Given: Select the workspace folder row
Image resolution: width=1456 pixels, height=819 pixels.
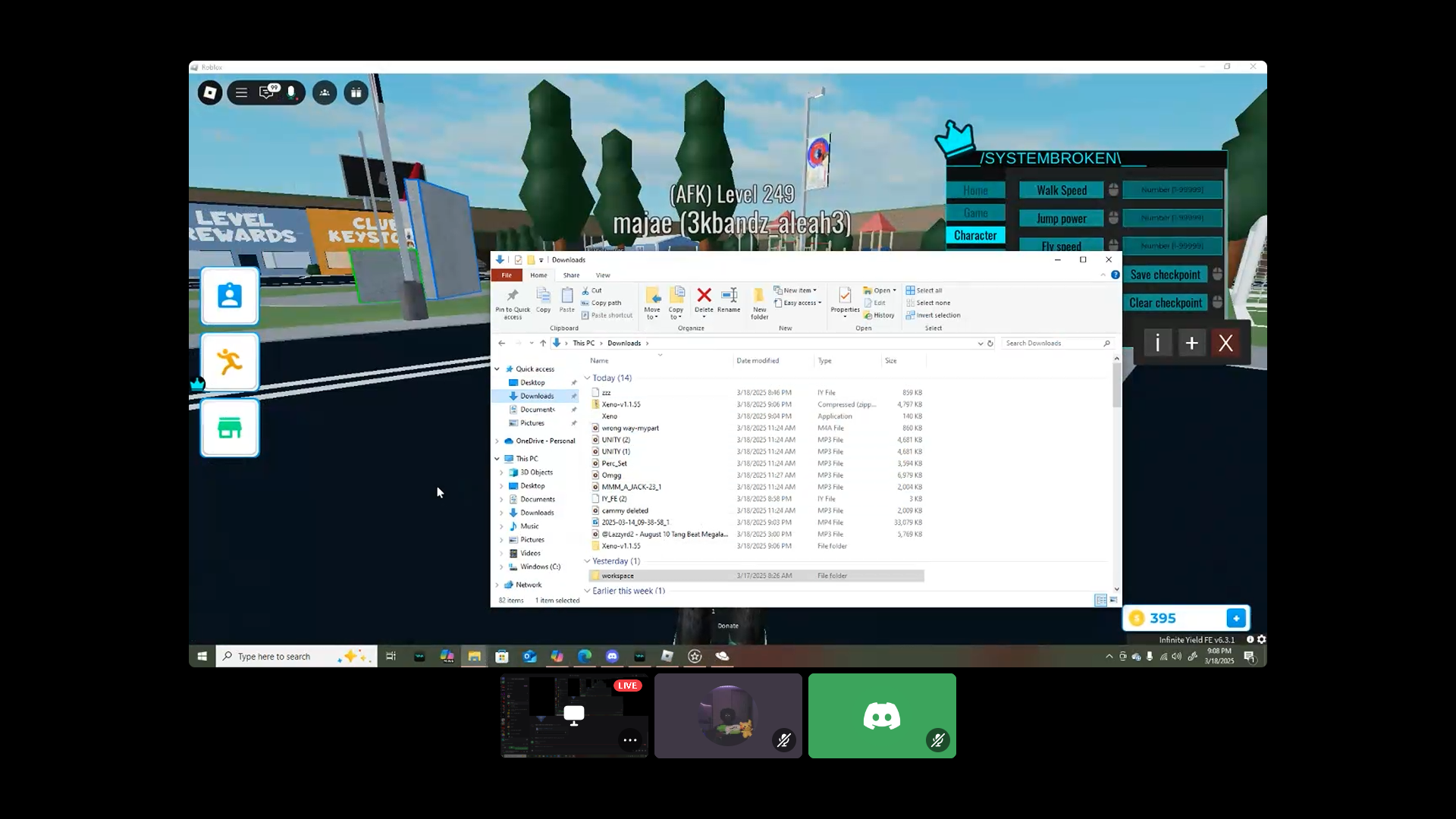Looking at the screenshot, I should (757, 576).
